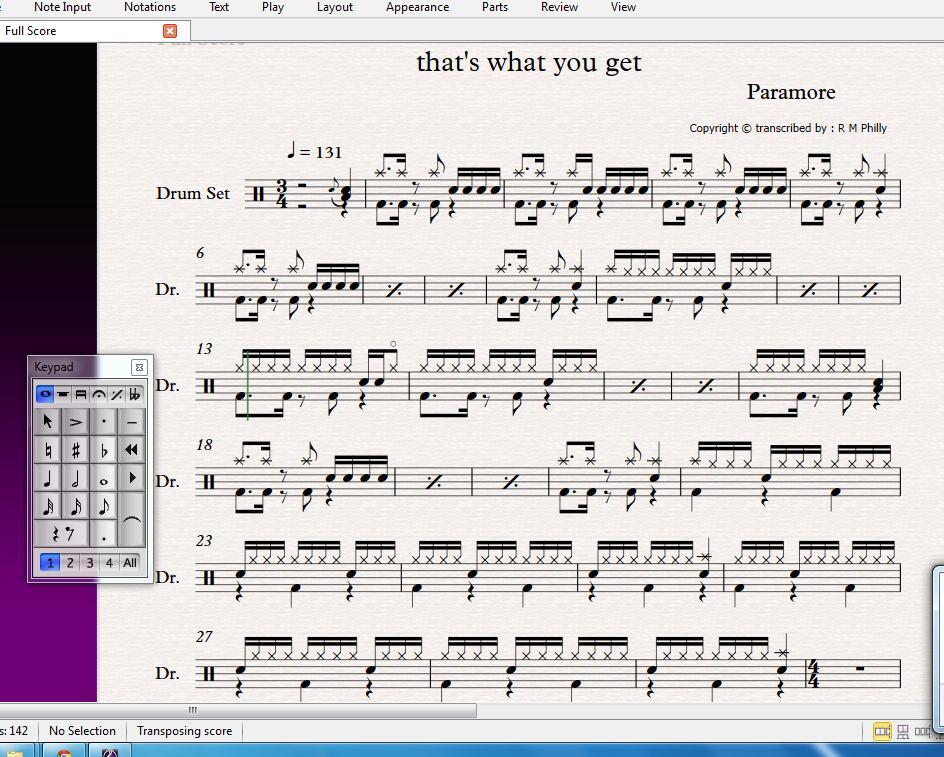Open the jazz articulations keypad layout
Viewport: 944px width, 757px height.
[x=117, y=394]
